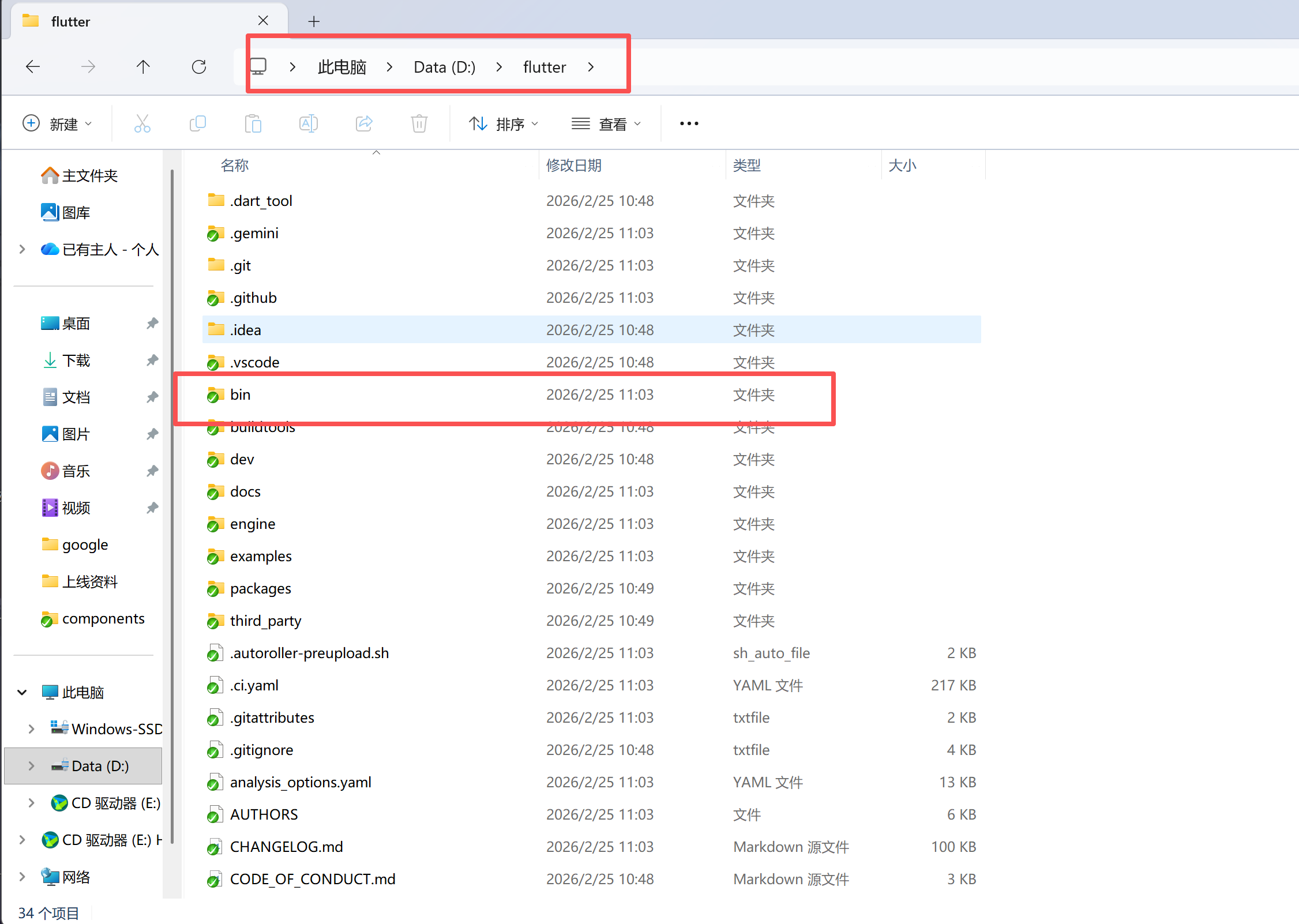
Task: Add a new tab with plus button
Action: (x=314, y=21)
